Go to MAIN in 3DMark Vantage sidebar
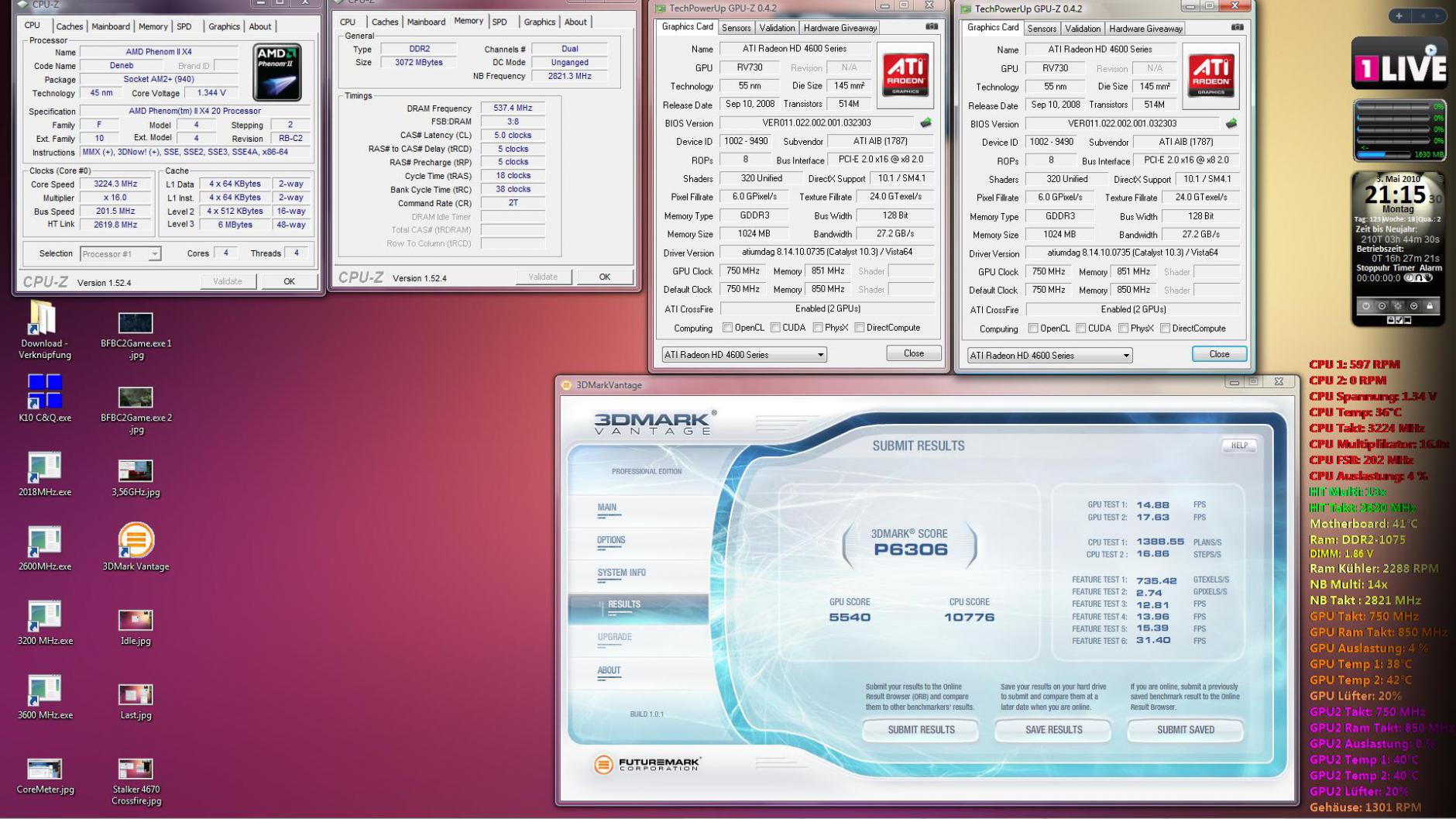Screen dimensions: 1456x819 point(606,508)
